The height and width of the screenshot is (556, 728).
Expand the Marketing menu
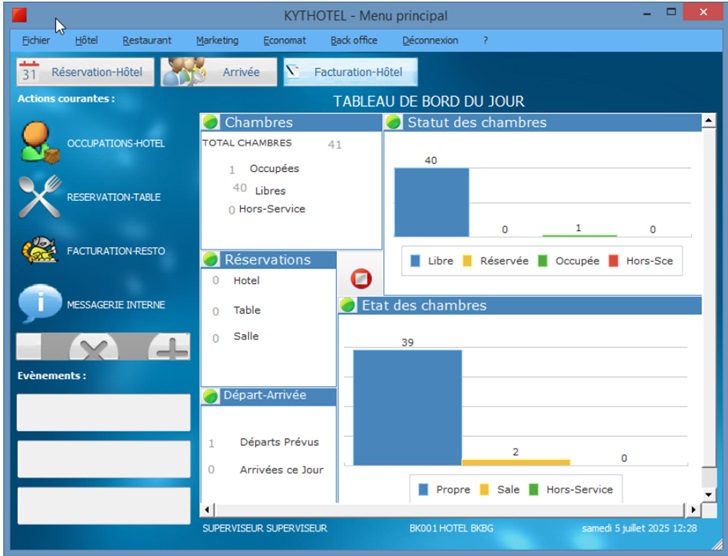[217, 41]
